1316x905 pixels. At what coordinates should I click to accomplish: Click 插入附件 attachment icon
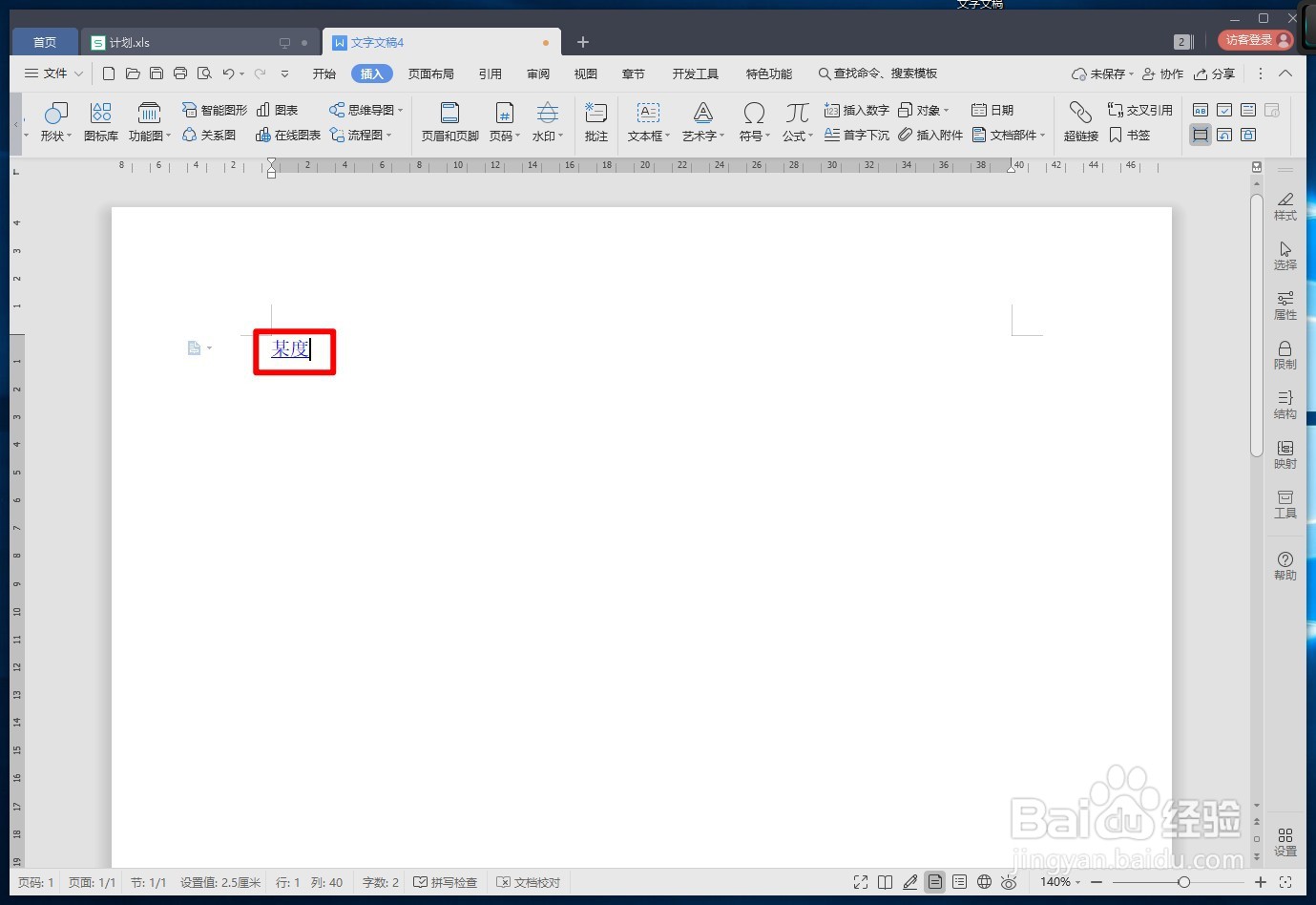pyautogui.click(x=930, y=136)
